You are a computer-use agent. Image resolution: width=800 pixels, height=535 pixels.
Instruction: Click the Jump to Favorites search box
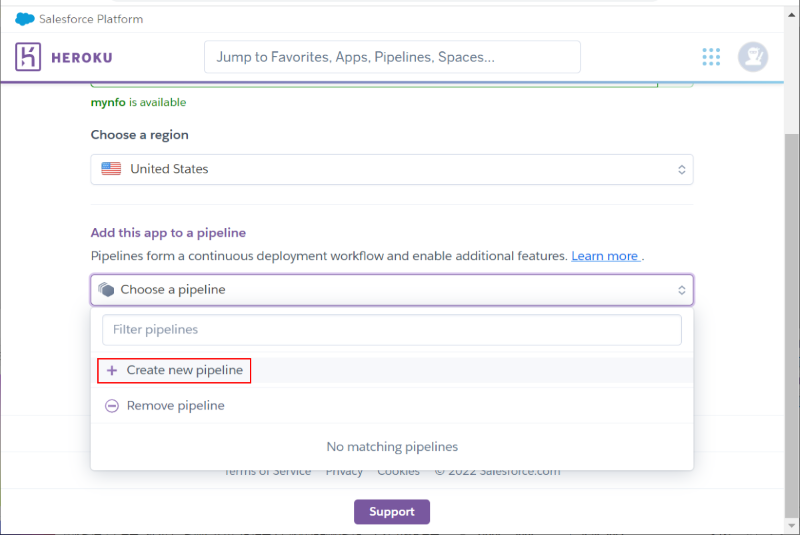392,57
